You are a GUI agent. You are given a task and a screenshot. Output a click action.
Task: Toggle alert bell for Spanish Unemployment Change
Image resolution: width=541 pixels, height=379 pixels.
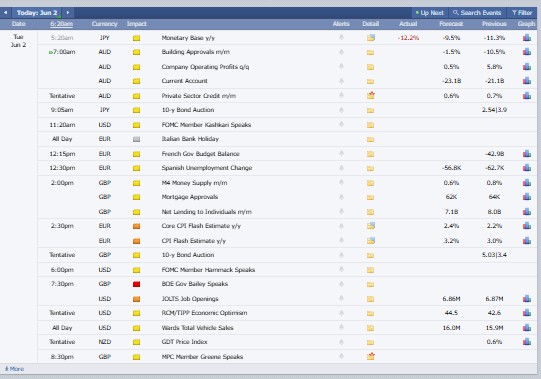pos(341,168)
